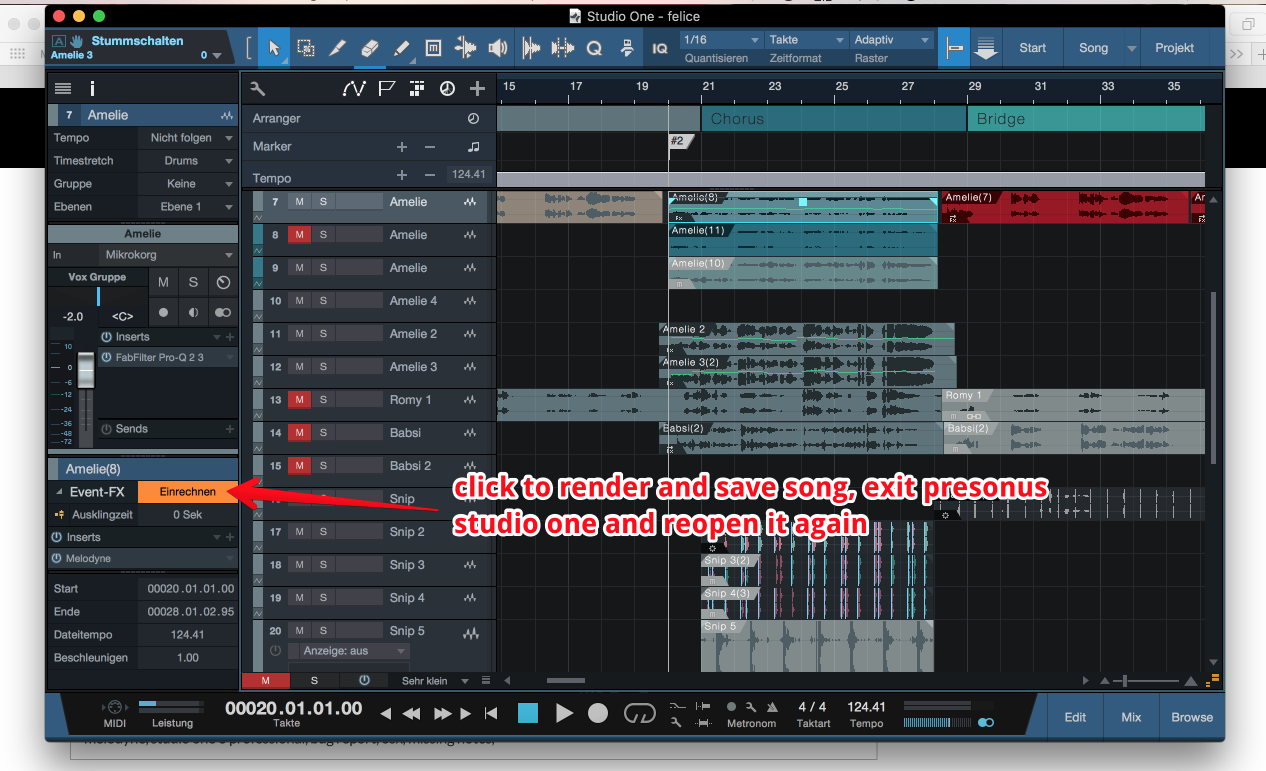Image resolution: width=1266 pixels, height=771 pixels.
Task: Mute track 7 Amelie
Action: coord(299,202)
